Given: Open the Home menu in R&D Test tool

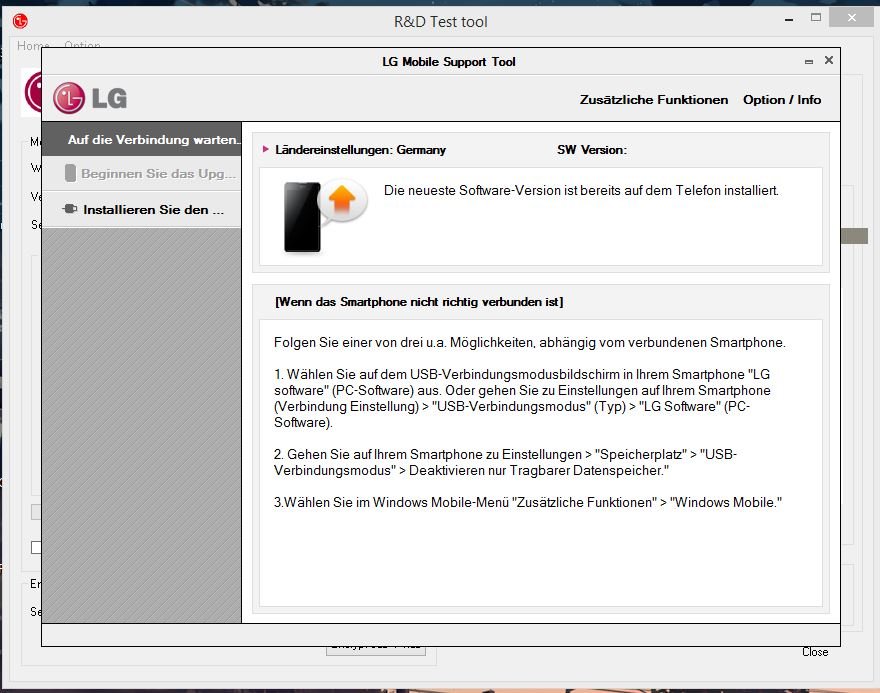Looking at the screenshot, I should click(x=33, y=45).
